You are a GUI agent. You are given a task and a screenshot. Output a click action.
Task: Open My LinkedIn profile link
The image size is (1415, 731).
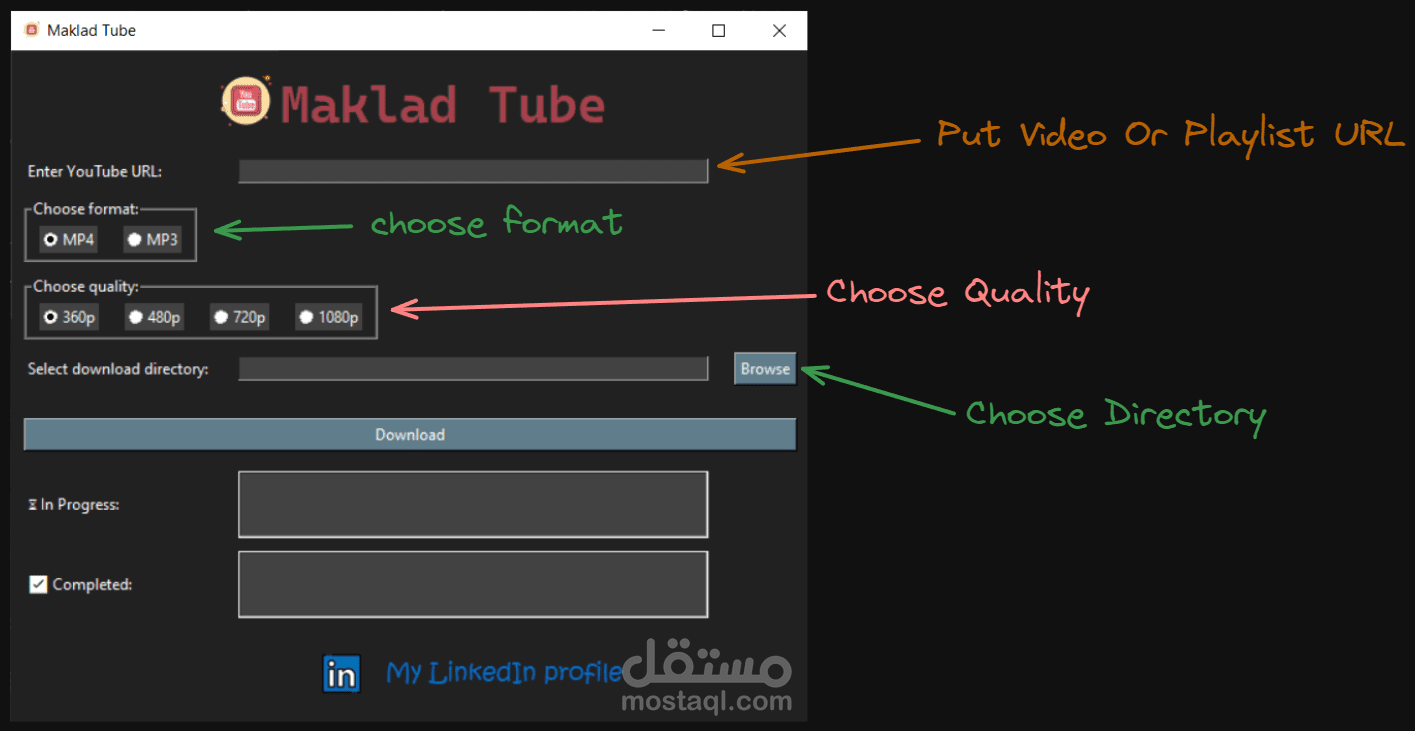coord(503,672)
